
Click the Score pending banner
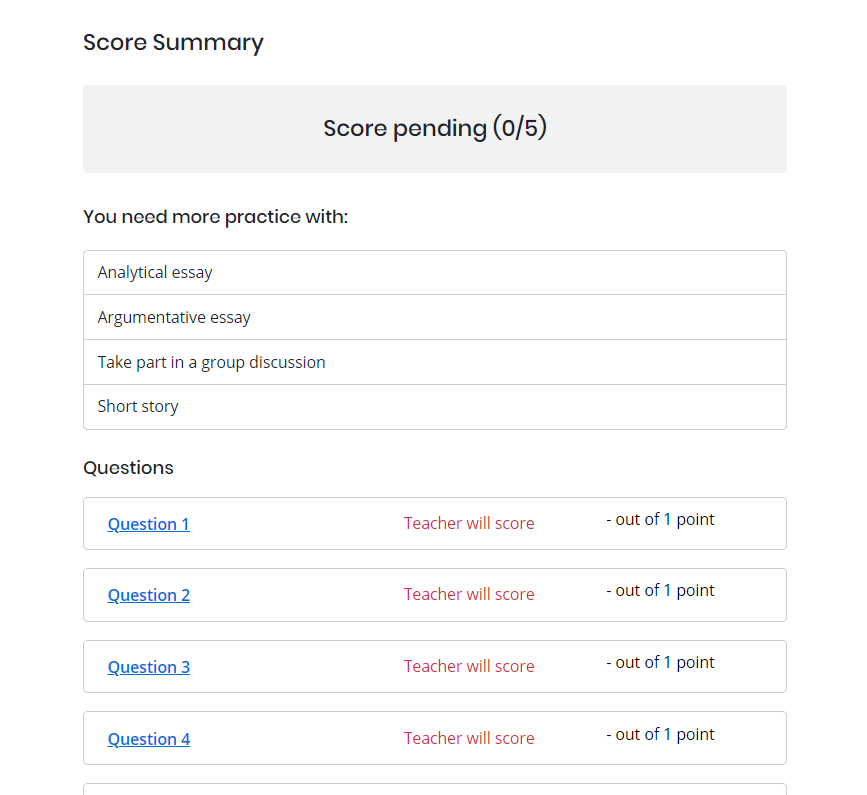434,128
